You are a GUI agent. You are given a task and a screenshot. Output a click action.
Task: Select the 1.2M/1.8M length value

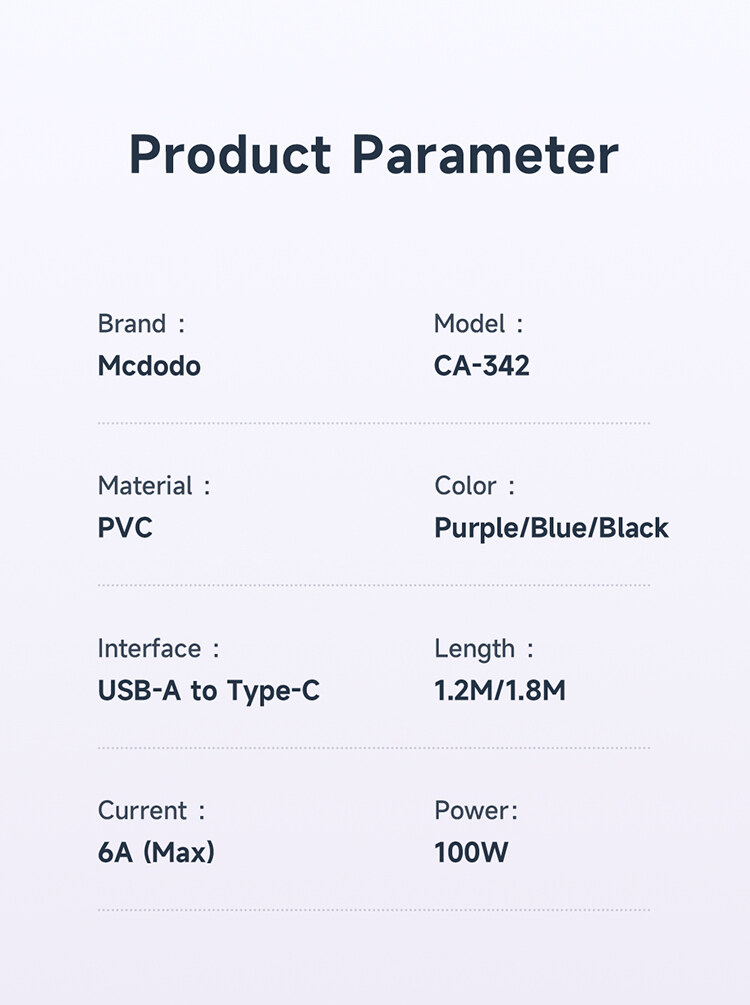500,690
